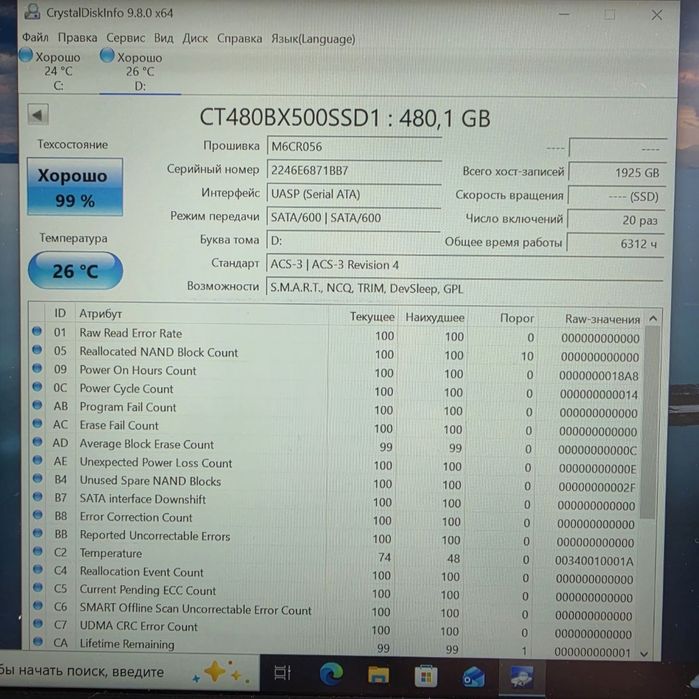Go to previous disk with arrow button

[x=38, y=115]
